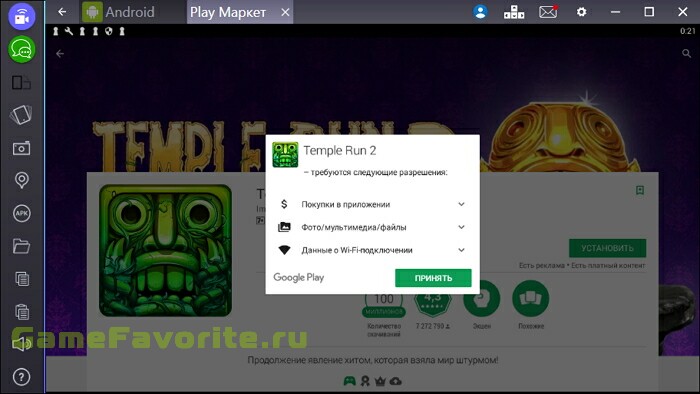The image size is (700, 394).
Task: Open the user account profile icon
Action: point(480,12)
